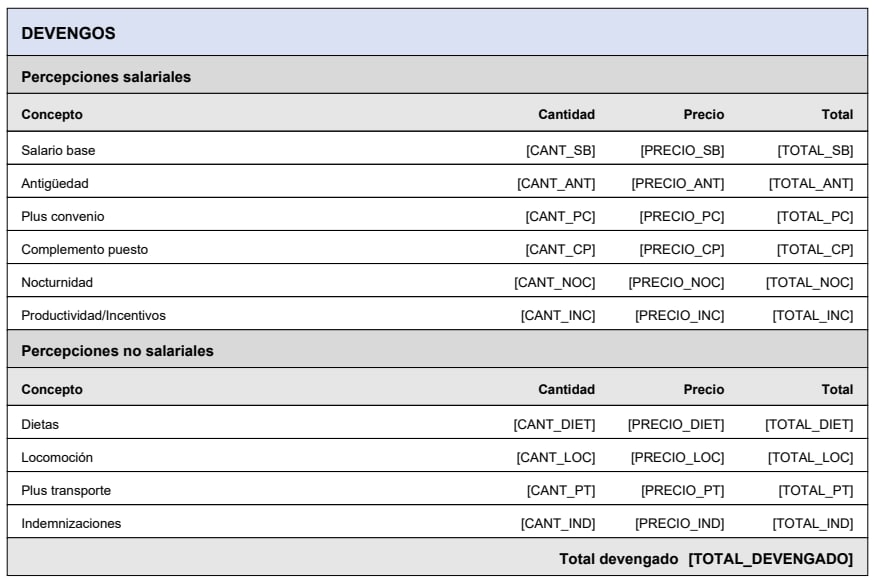Select the Percepciones salariales heading
Viewport: 874px width, 583px height.
(106, 76)
